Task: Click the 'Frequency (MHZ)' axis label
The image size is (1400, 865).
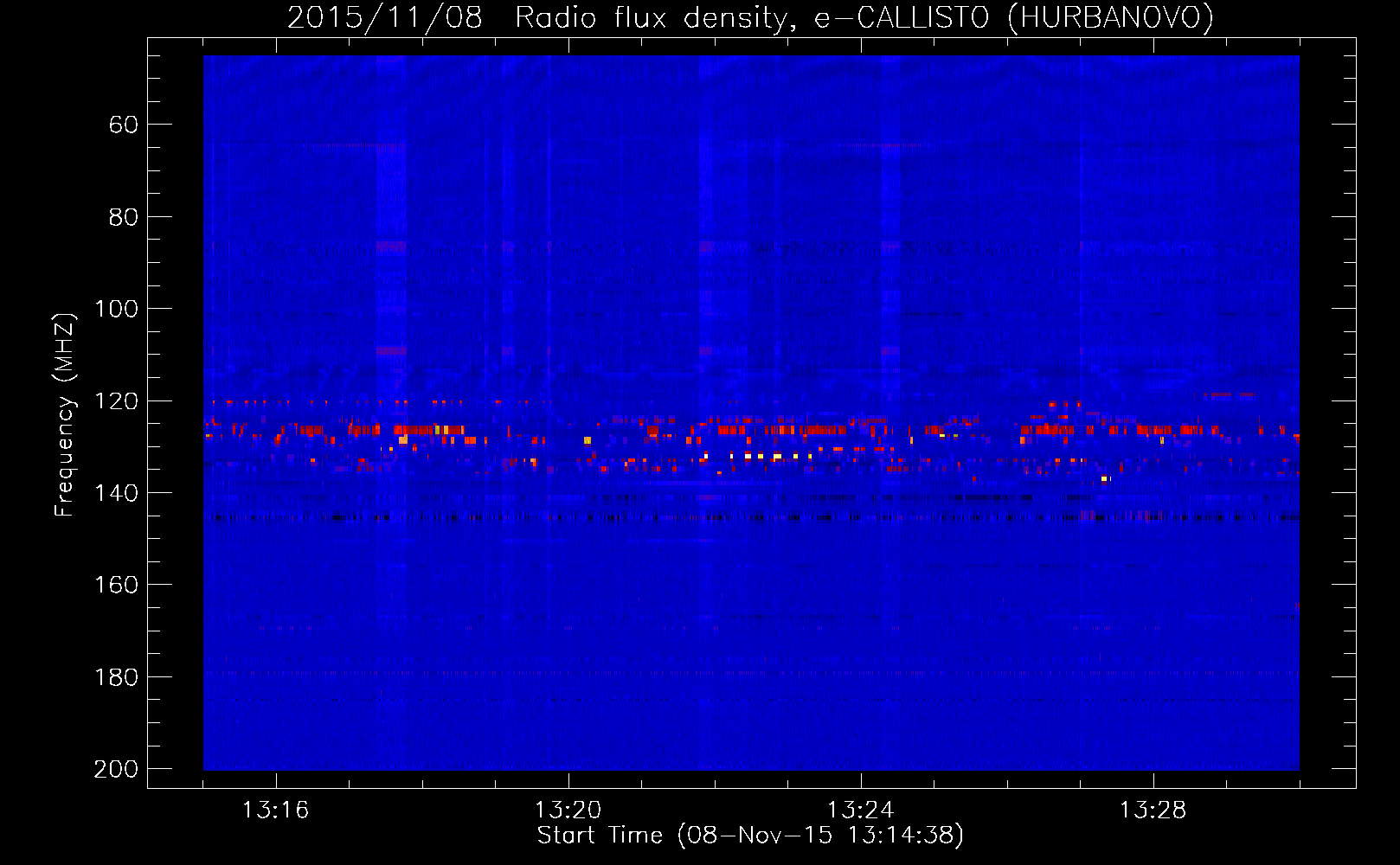Action: pyautogui.click(x=65, y=415)
